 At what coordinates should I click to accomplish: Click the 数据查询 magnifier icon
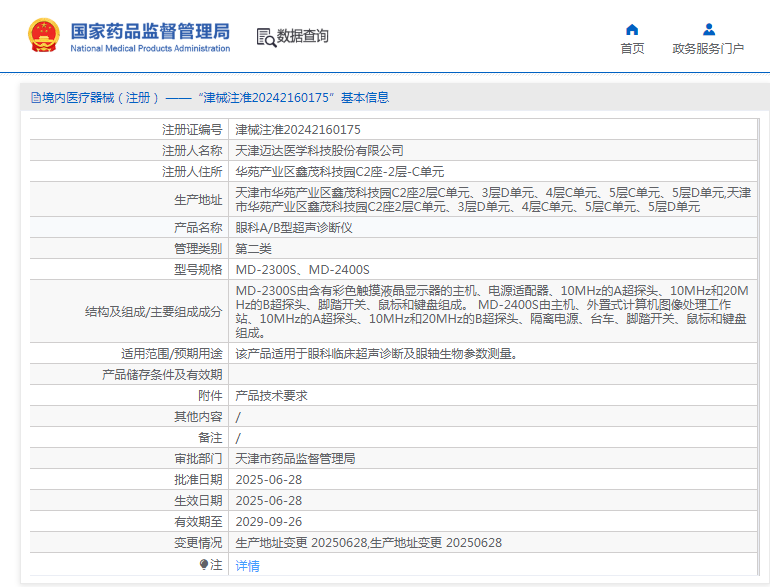pyautogui.click(x=266, y=37)
